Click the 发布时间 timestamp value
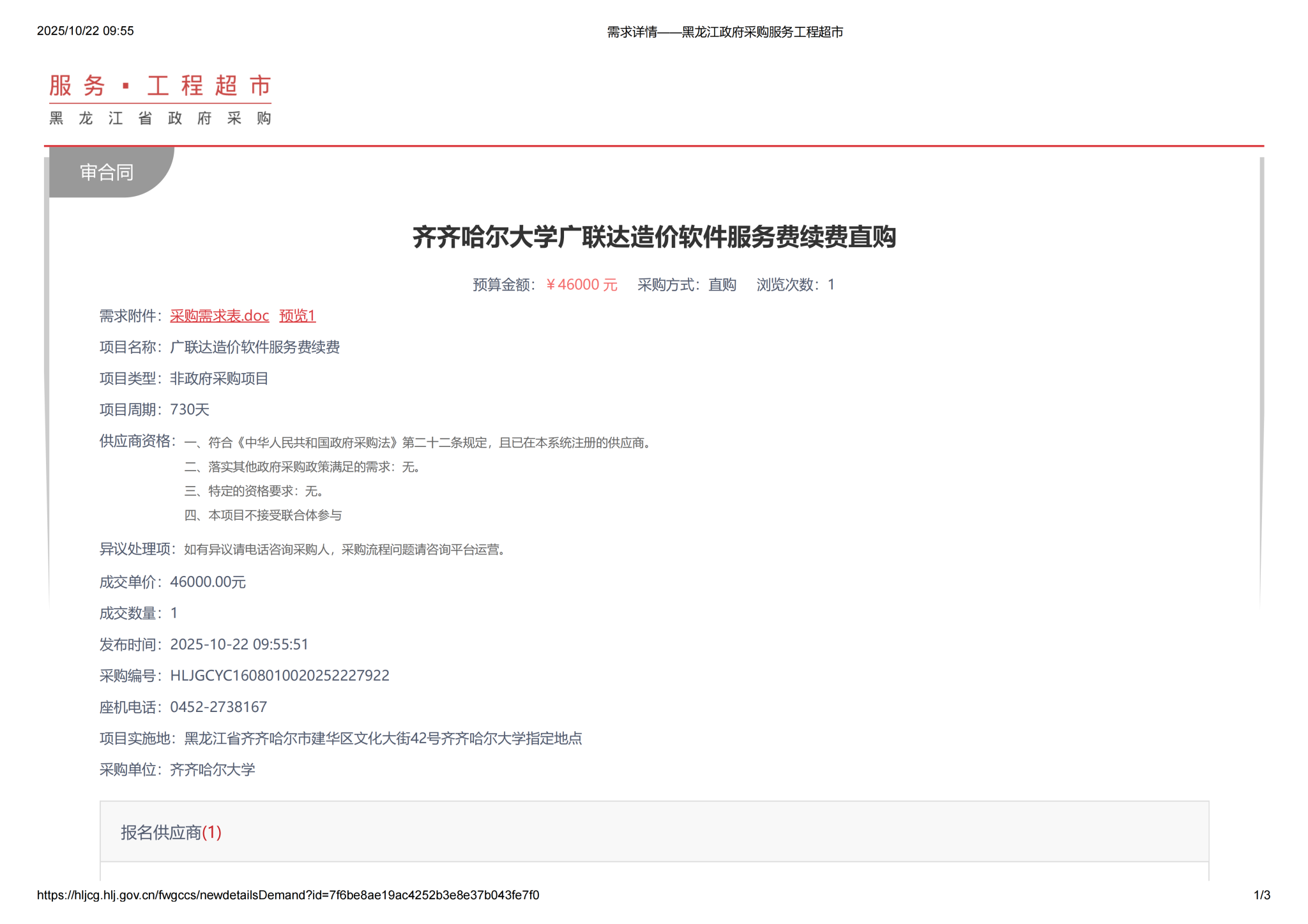This screenshot has height=924, width=1308. click(x=239, y=644)
